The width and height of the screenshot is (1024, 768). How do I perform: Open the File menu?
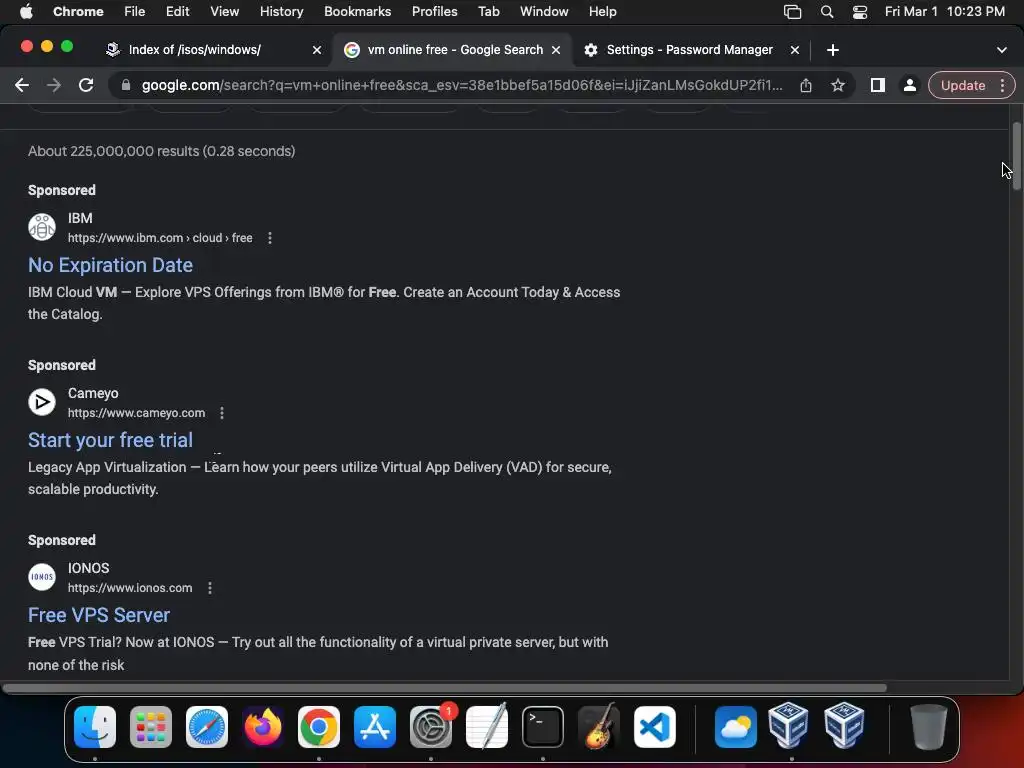[135, 12]
